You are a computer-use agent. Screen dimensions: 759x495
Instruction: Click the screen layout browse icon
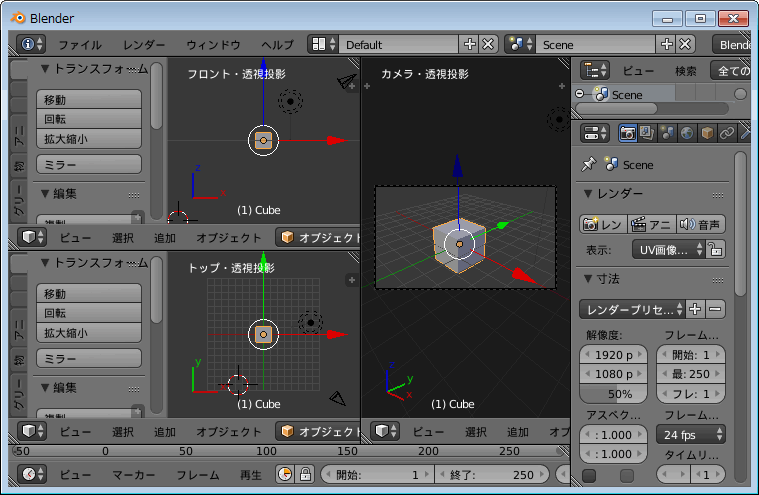[324, 45]
